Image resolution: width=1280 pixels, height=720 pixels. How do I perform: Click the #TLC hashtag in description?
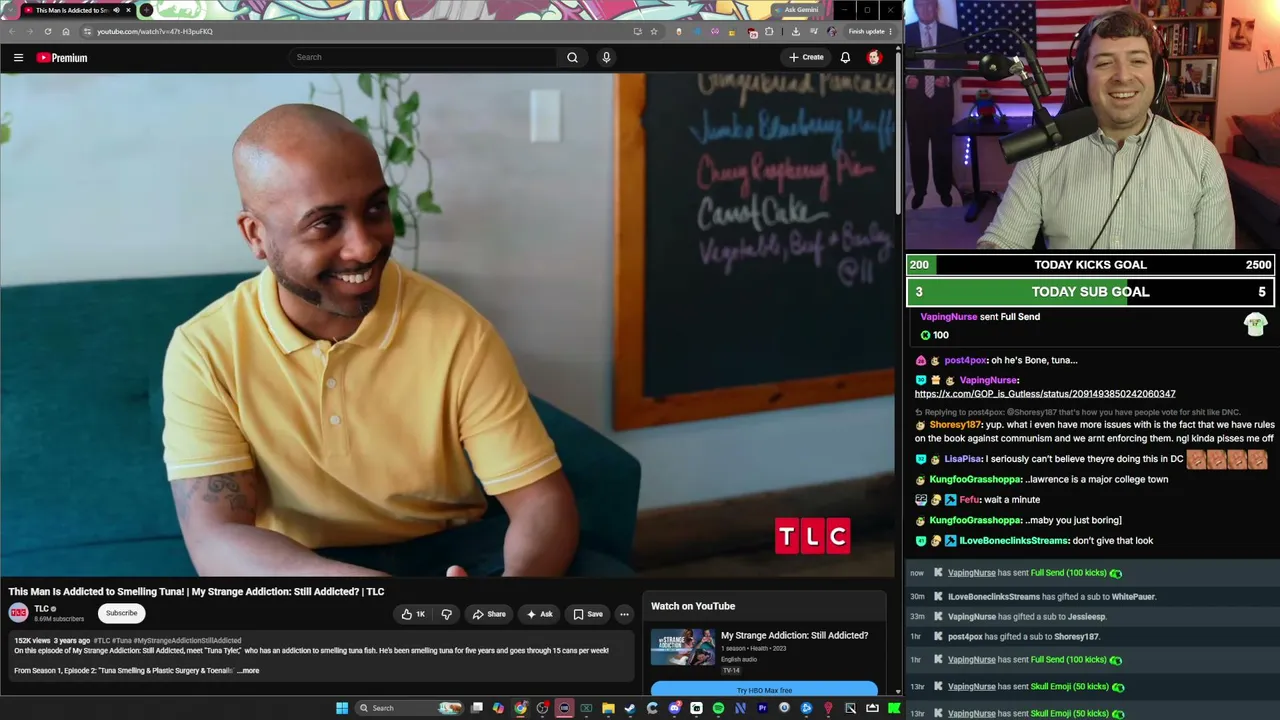[102, 640]
